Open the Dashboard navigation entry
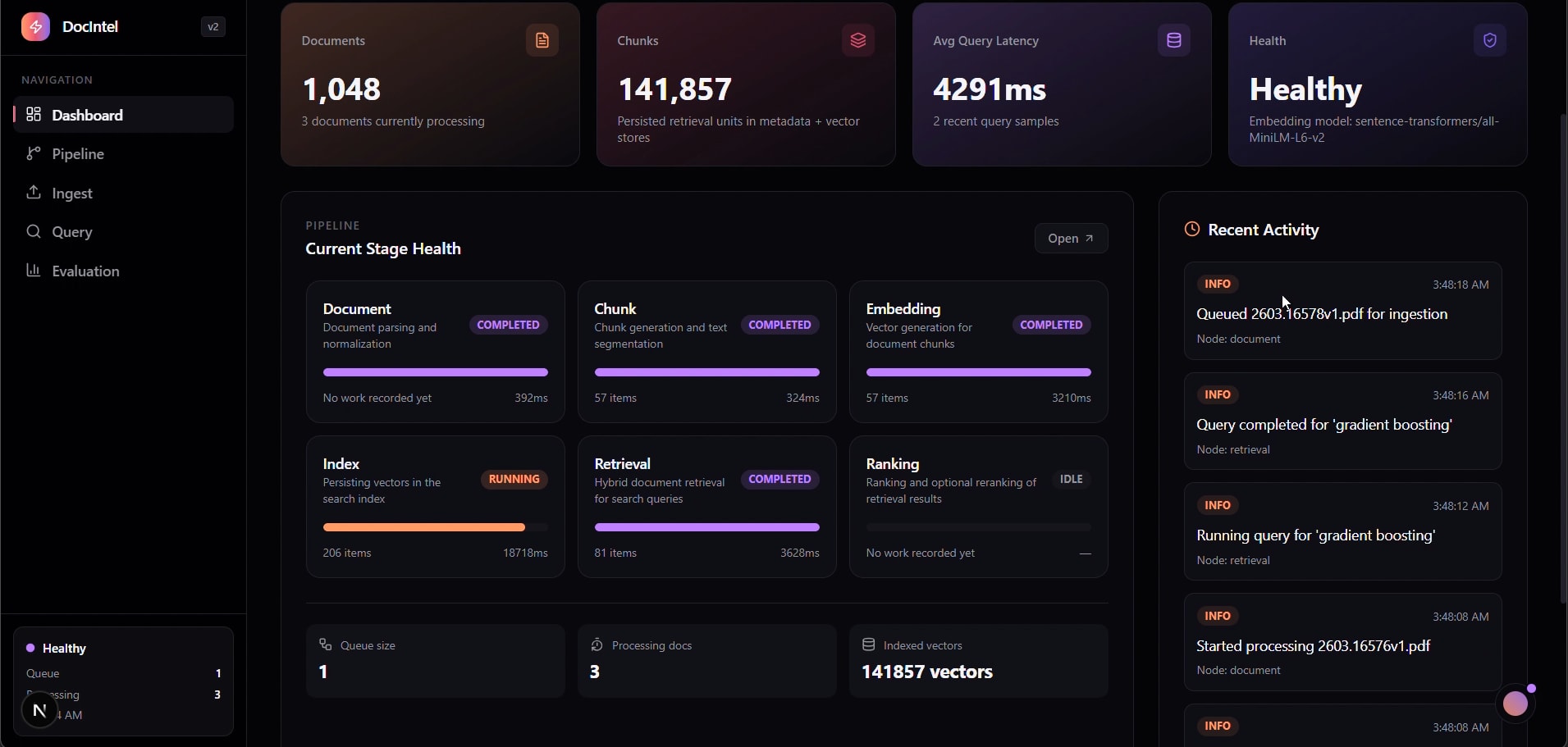Screen dimensions: 1568x747 pyautogui.click(x=89, y=115)
